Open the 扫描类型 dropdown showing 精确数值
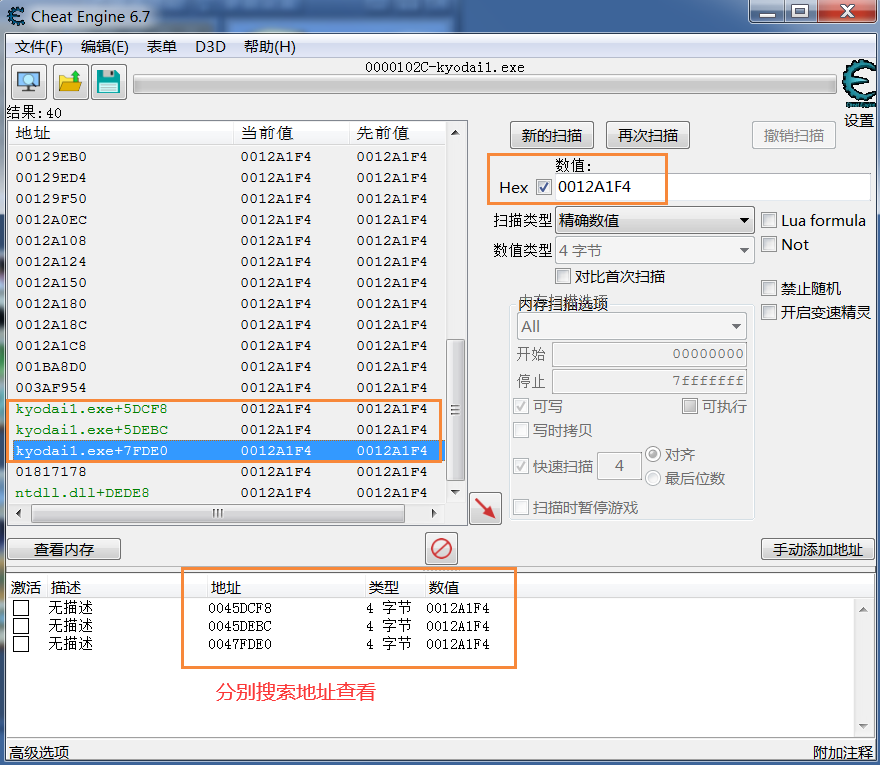 tap(654, 220)
